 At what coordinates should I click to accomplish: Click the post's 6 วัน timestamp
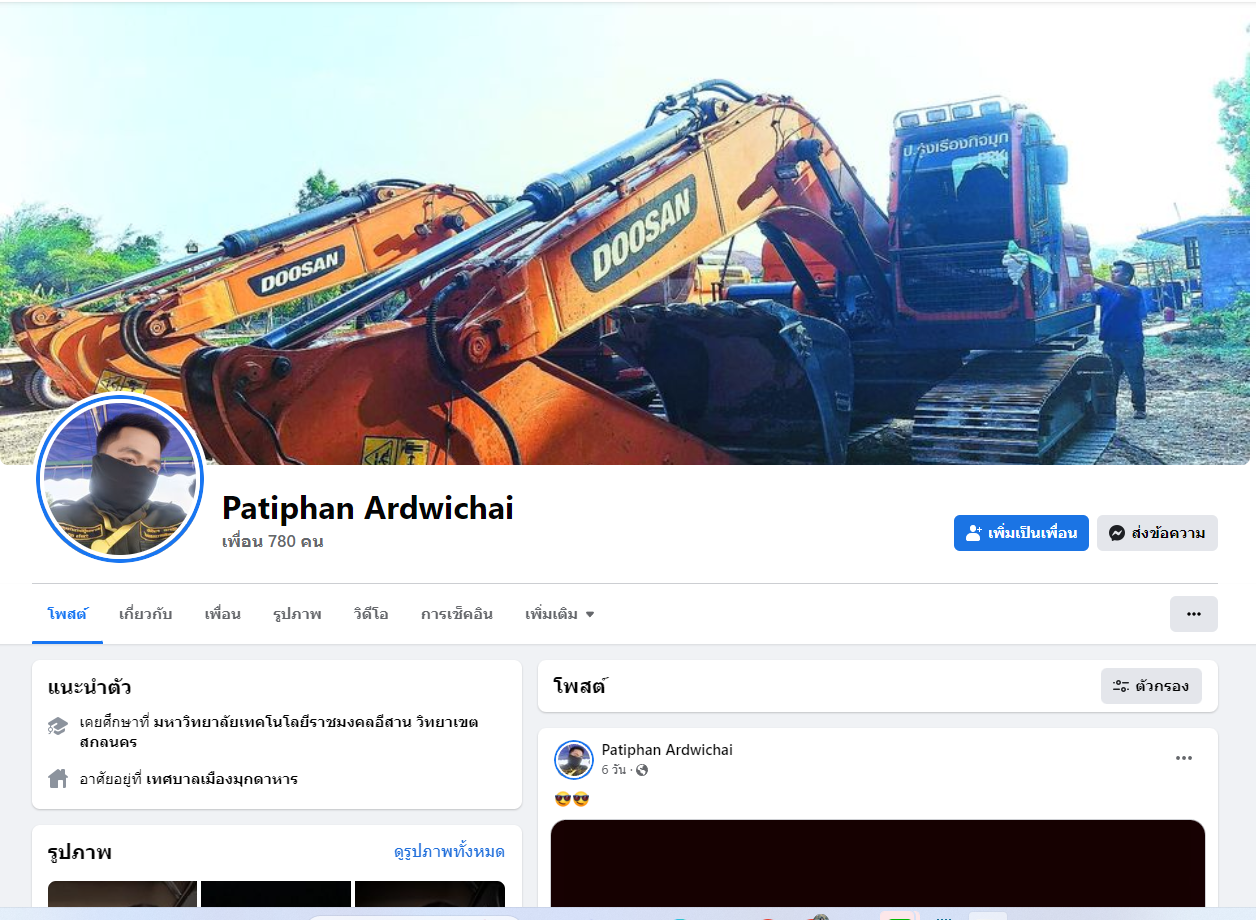(613, 770)
